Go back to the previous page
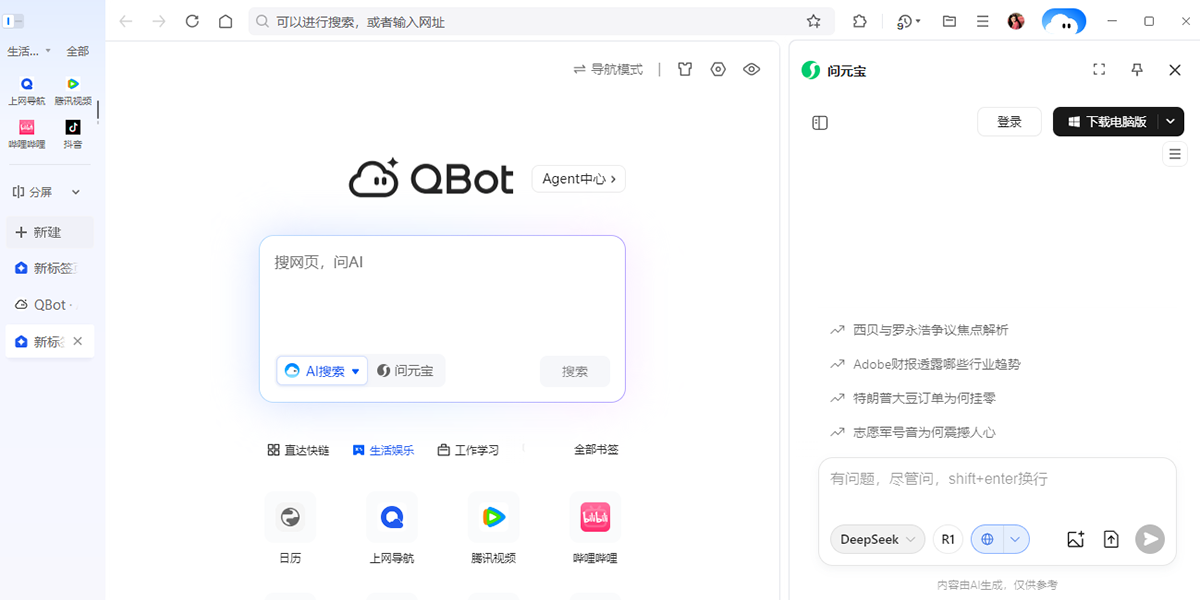1200x600 pixels. [x=125, y=21]
